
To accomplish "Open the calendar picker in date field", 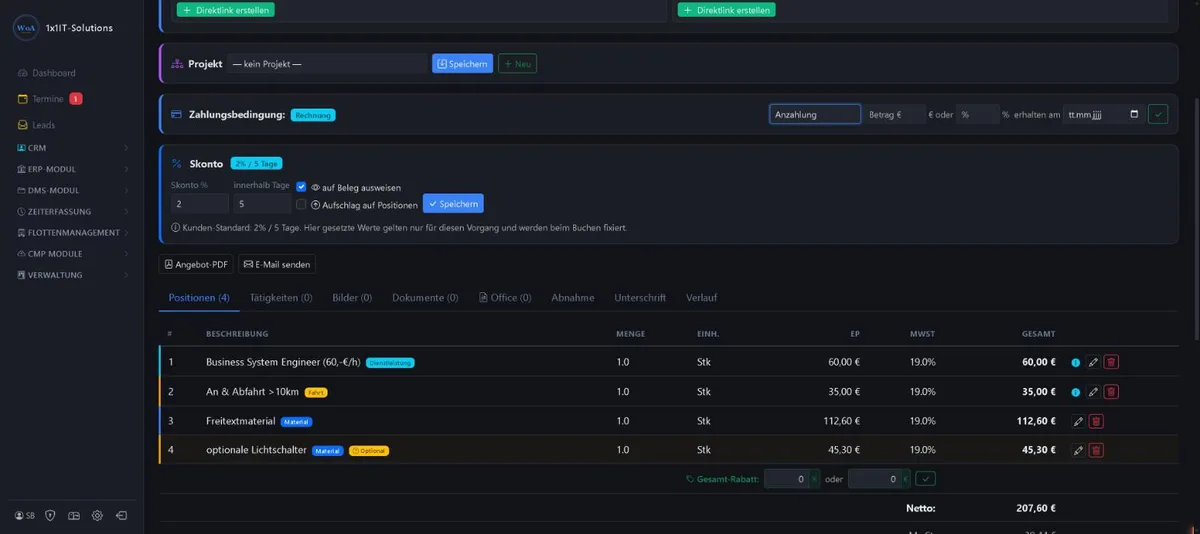I will click(1134, 114).
